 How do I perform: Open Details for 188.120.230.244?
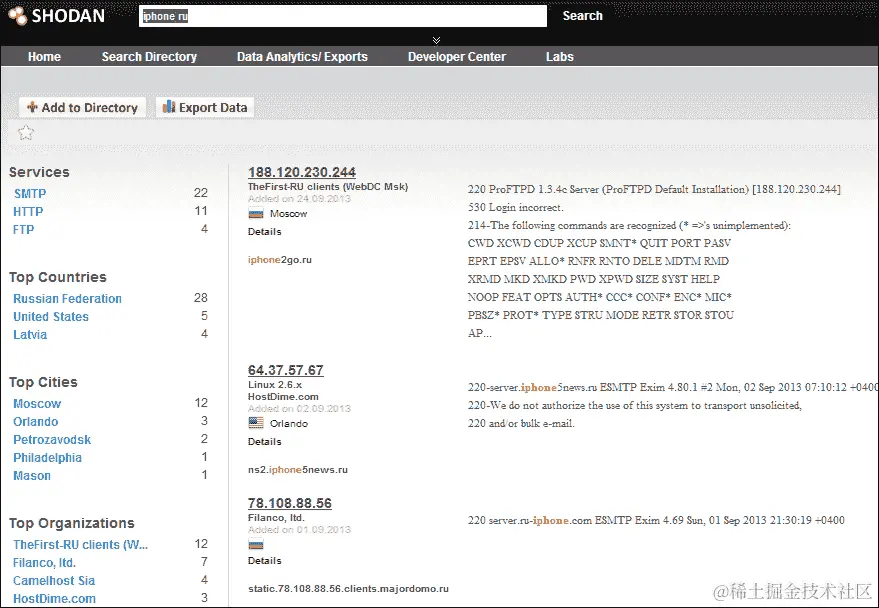click(265, 231)
